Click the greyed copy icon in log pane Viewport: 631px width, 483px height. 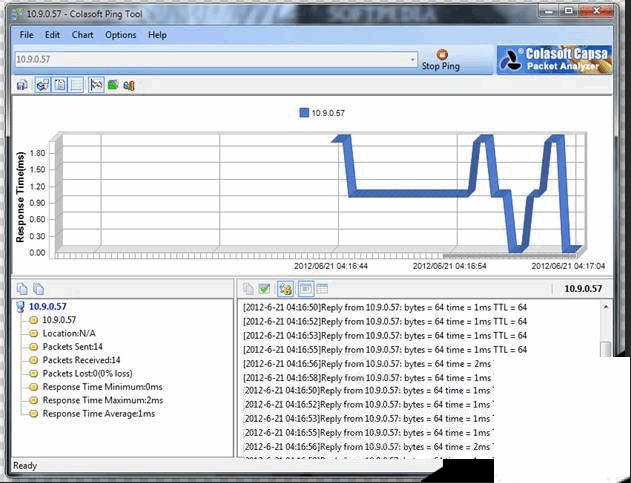click(248, 289)
